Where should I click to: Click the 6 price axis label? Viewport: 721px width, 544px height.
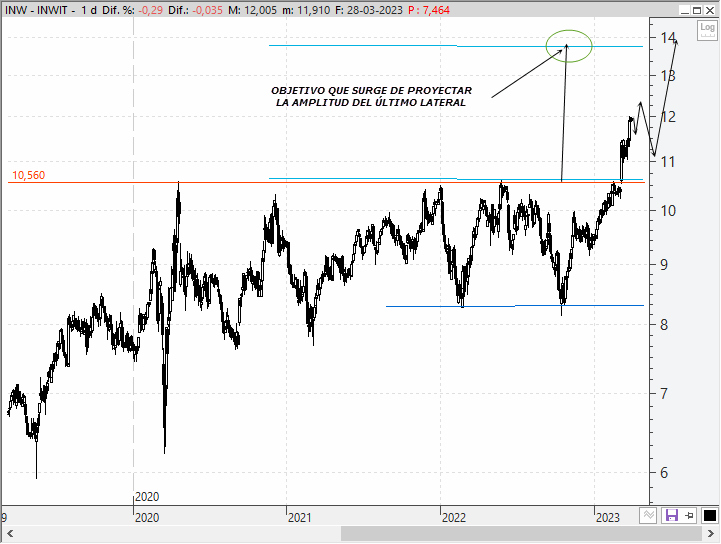tap(664, 473)
